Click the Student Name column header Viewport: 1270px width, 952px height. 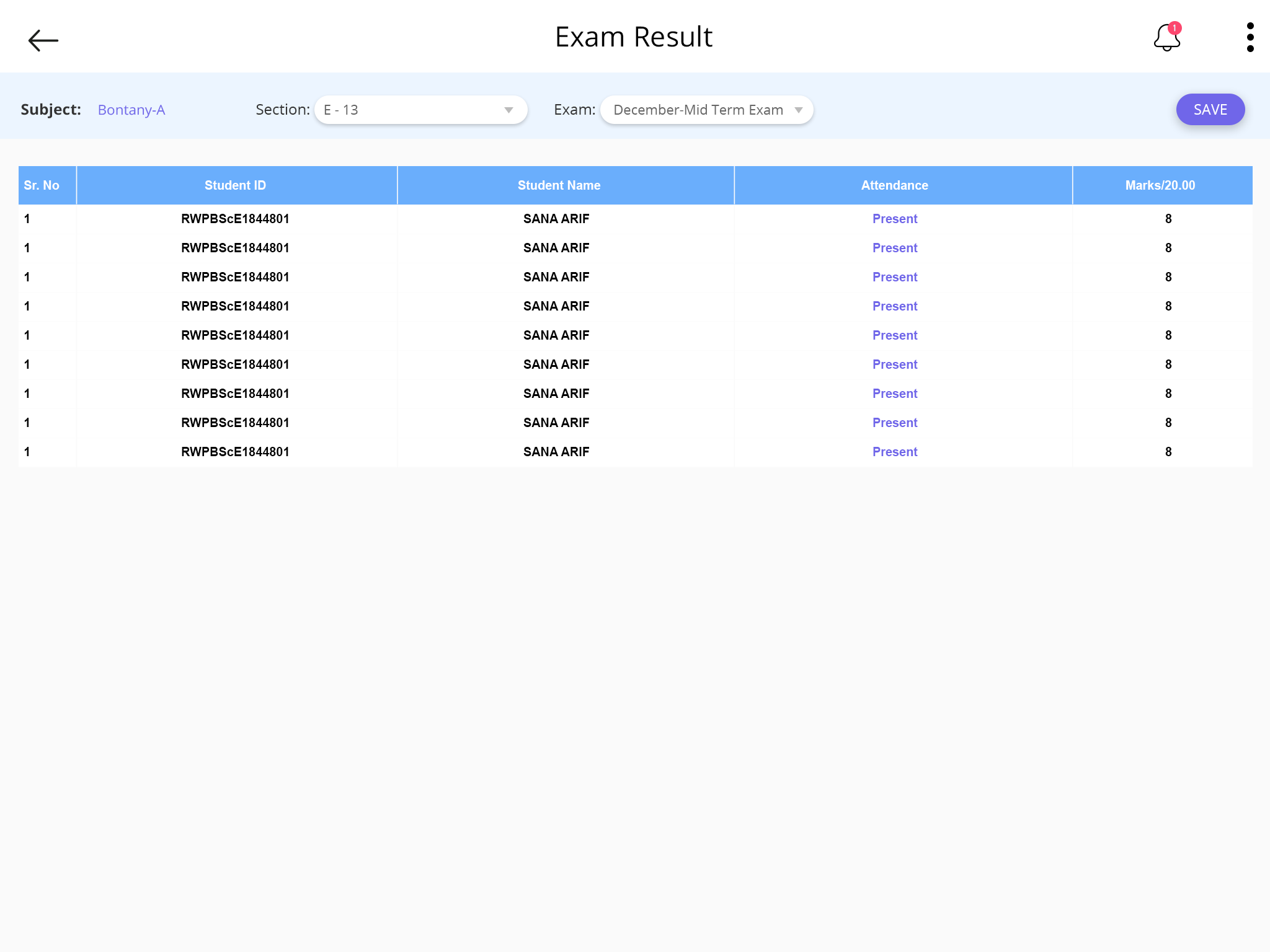559,185
